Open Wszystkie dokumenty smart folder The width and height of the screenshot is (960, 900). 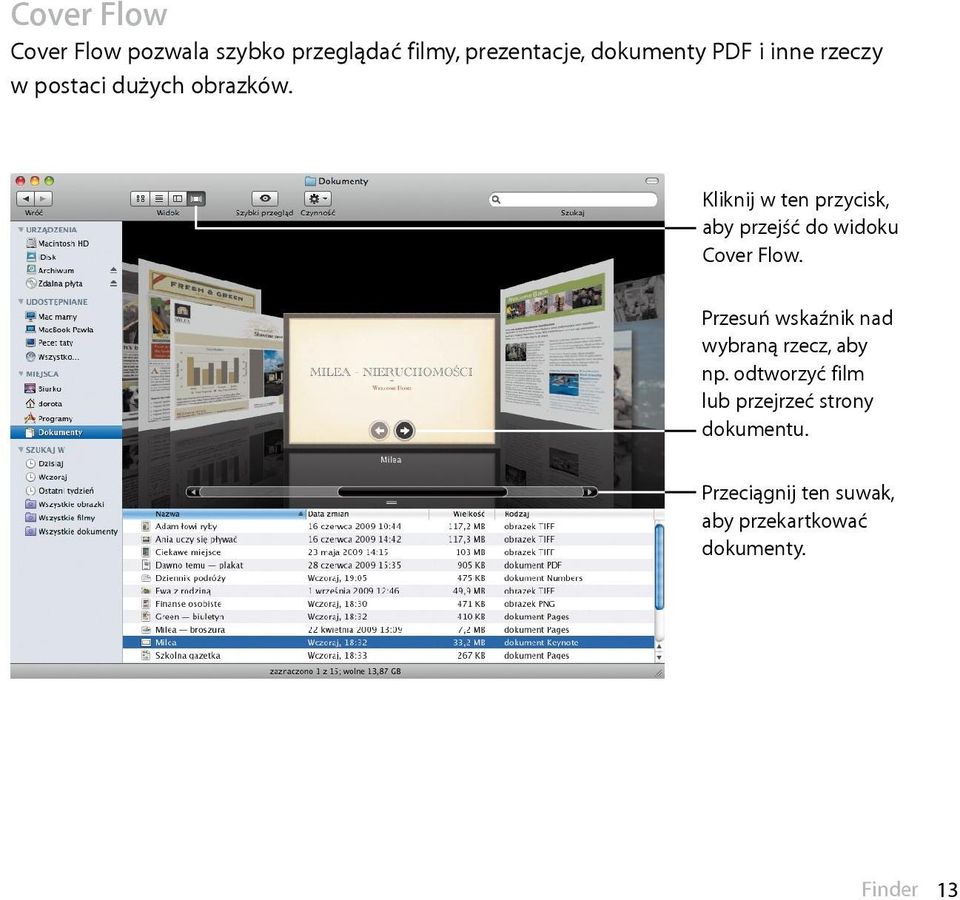point(72,531)
